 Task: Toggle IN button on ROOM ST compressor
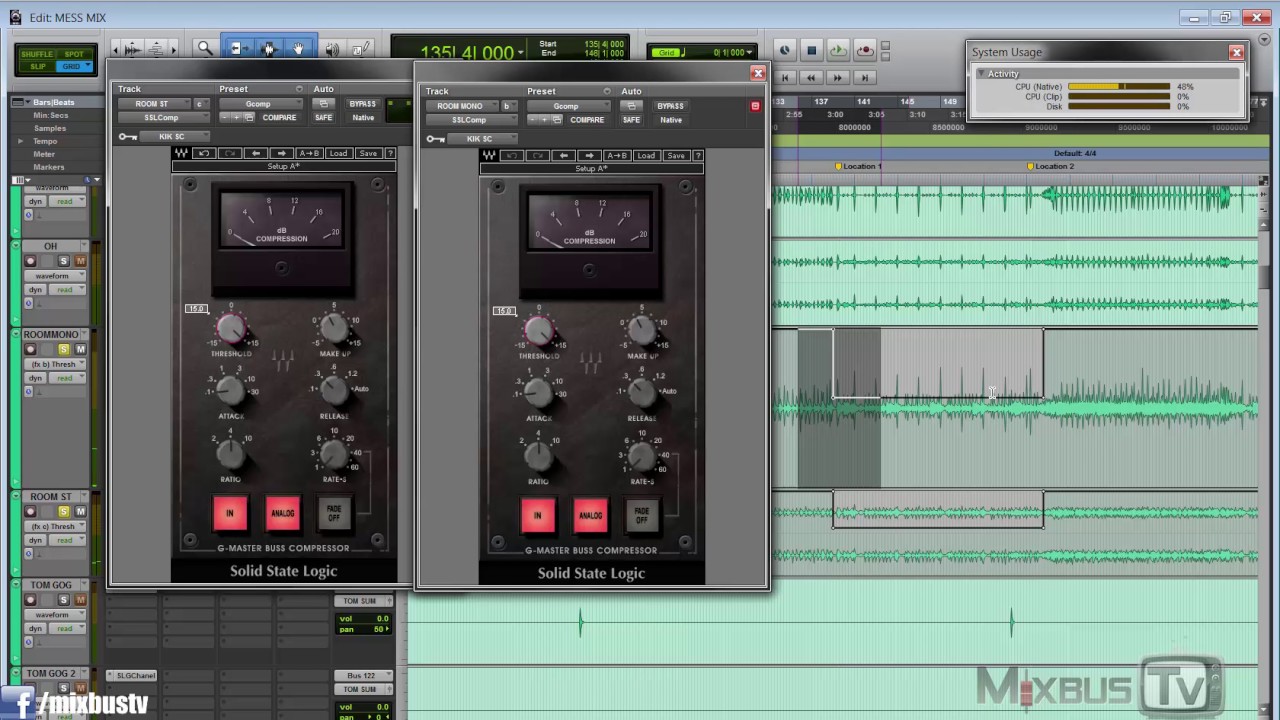click(229, 513)
